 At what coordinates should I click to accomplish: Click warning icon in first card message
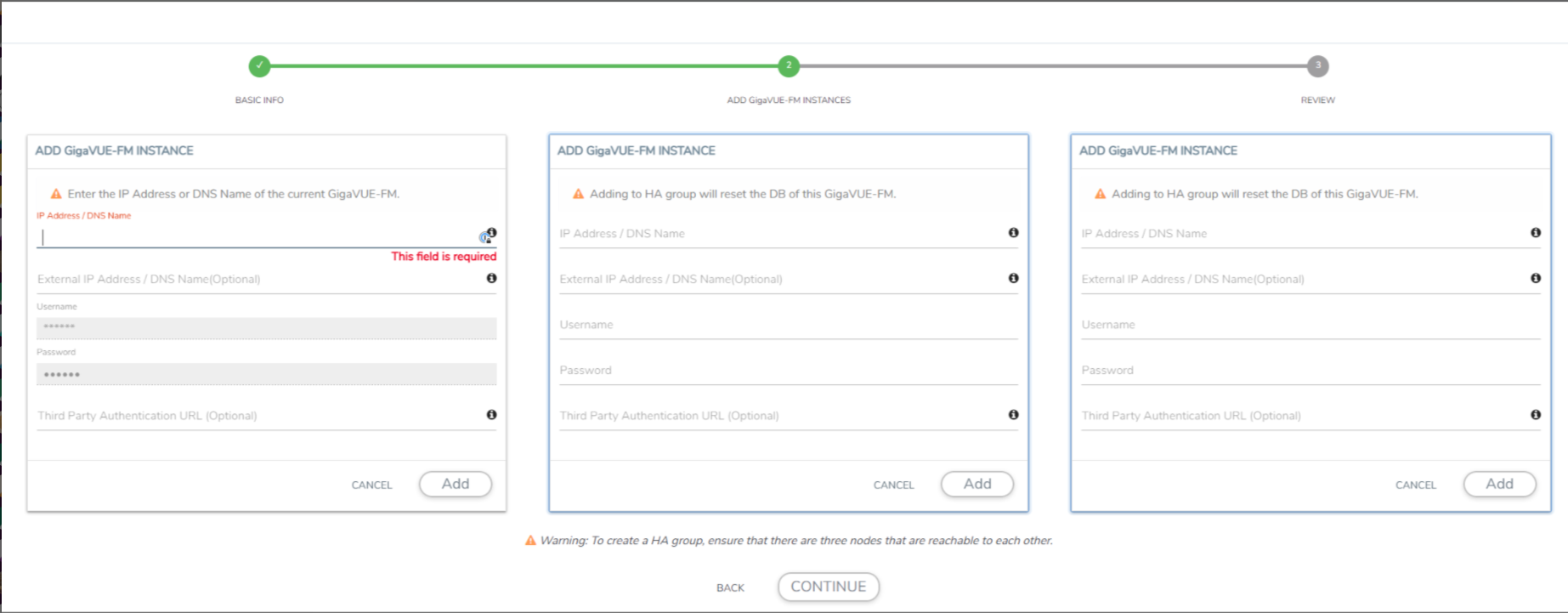click(56, 194)
